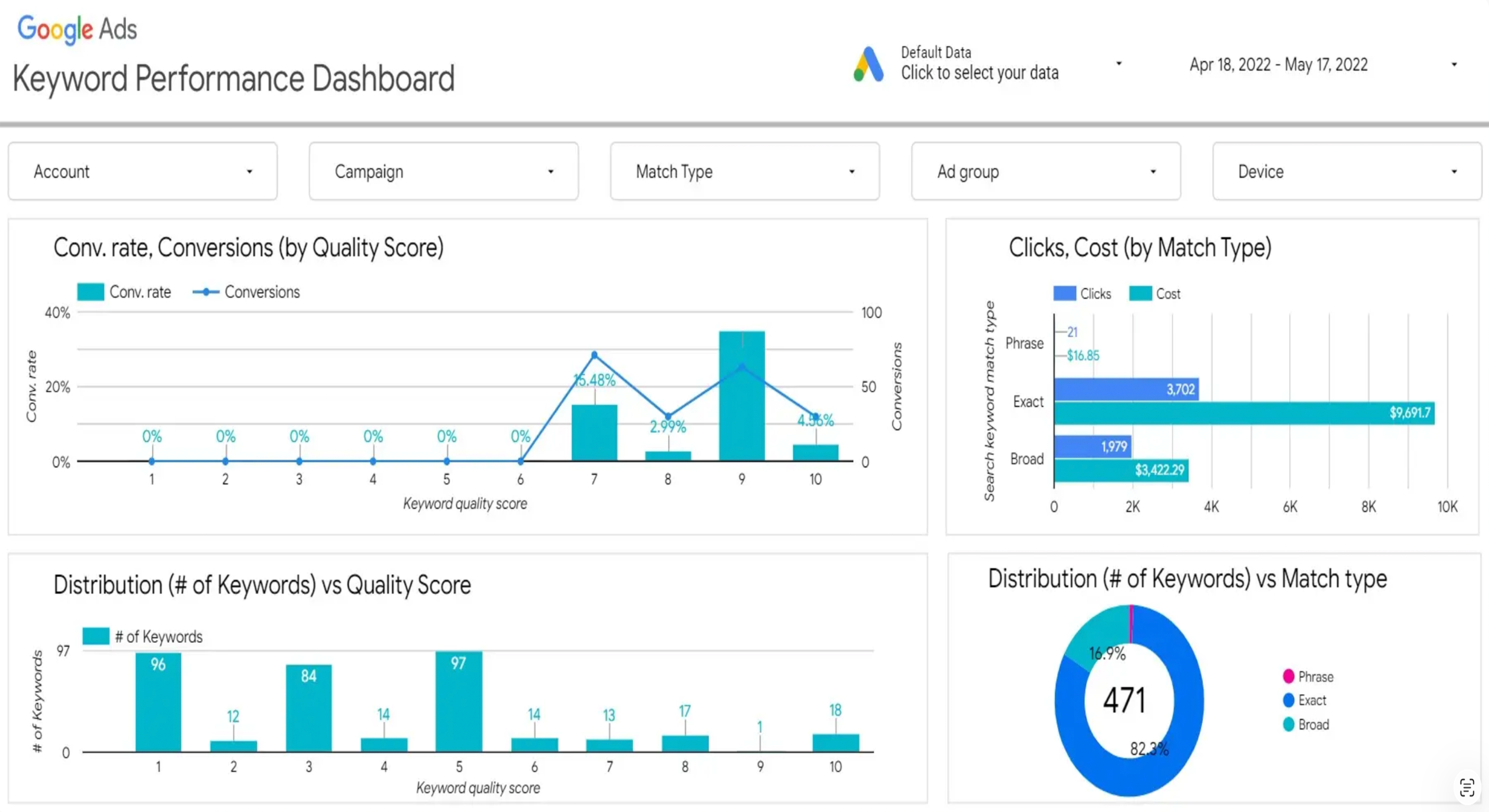This screenshot has width=1489, height=812.
Task: Click the Google Ads data source icon
Action: coord(868,64)
